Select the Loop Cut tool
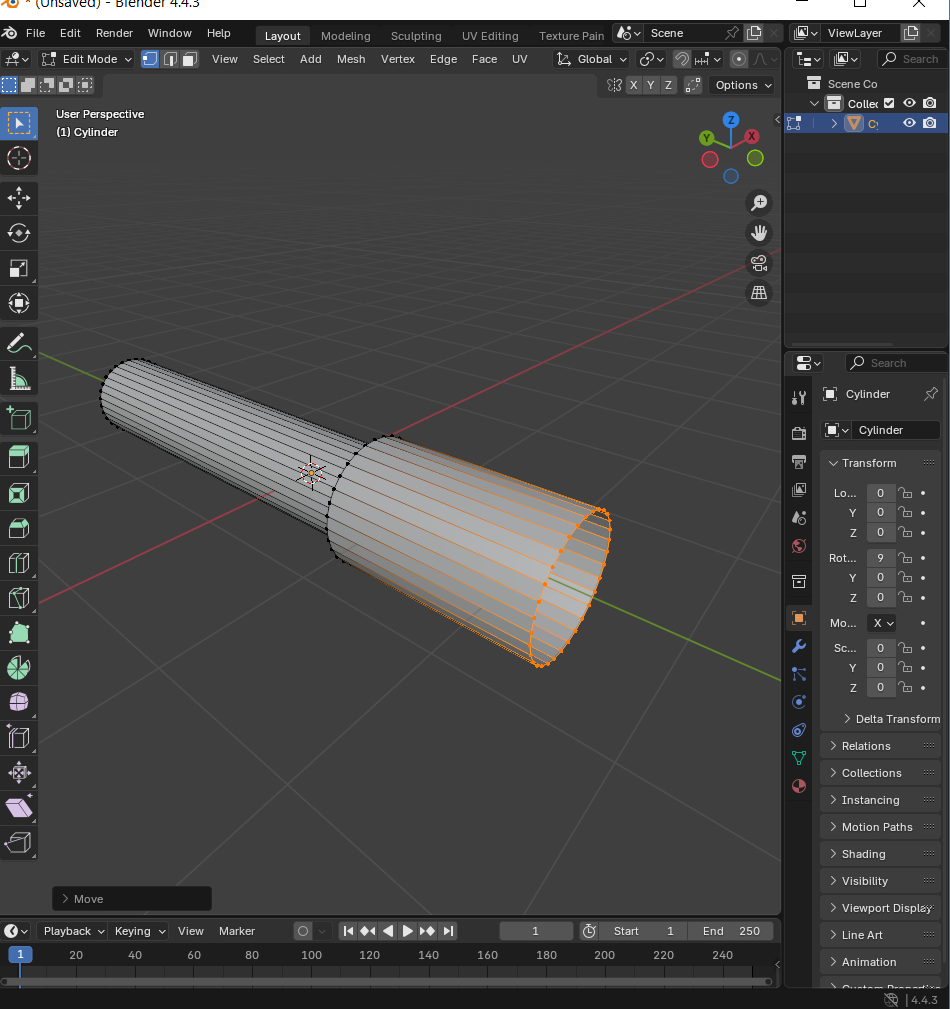950x1009 pixels. click(19, 564)
